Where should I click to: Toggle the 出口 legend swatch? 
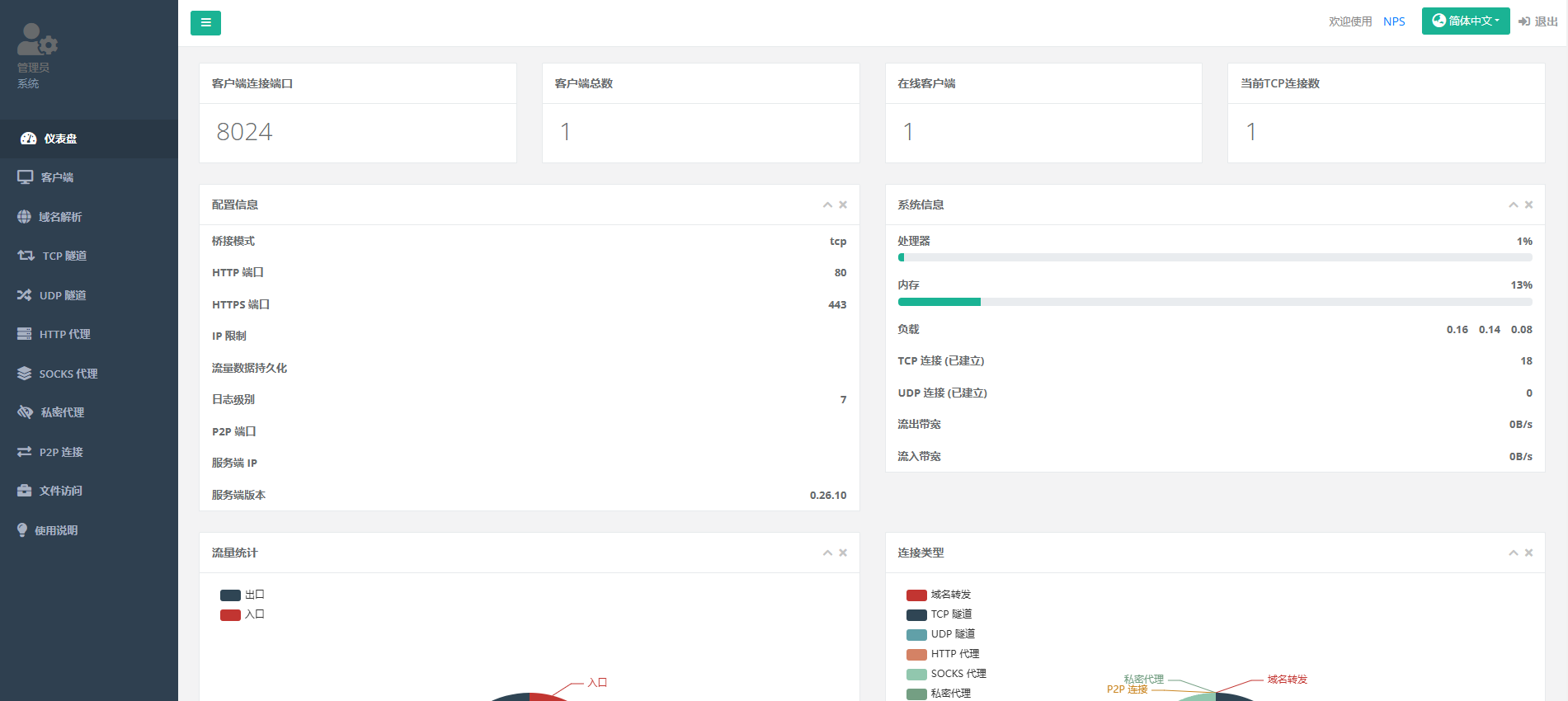230,595
